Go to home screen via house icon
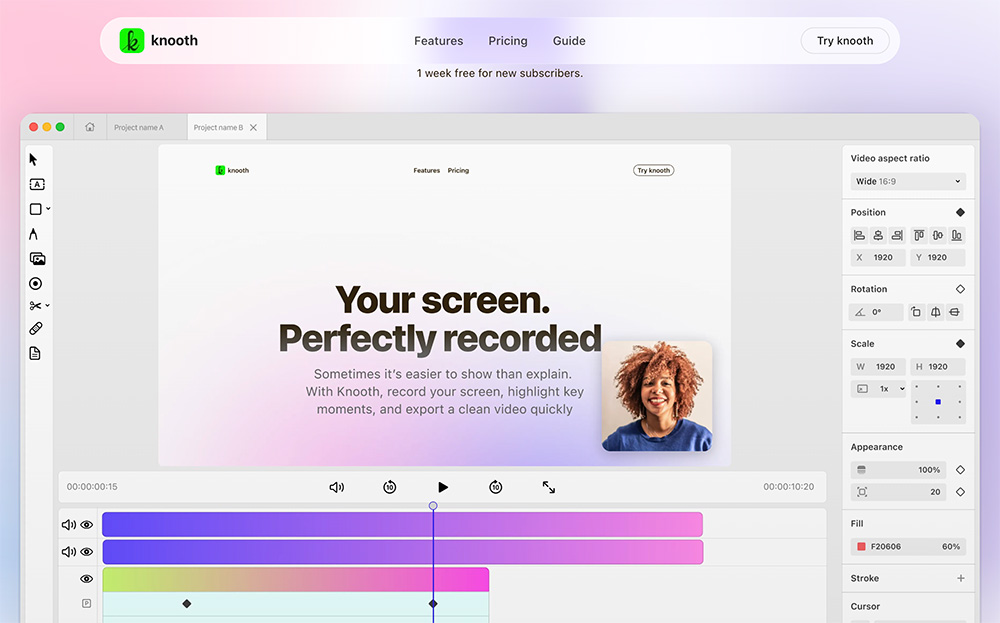 (x=90, y=127)
